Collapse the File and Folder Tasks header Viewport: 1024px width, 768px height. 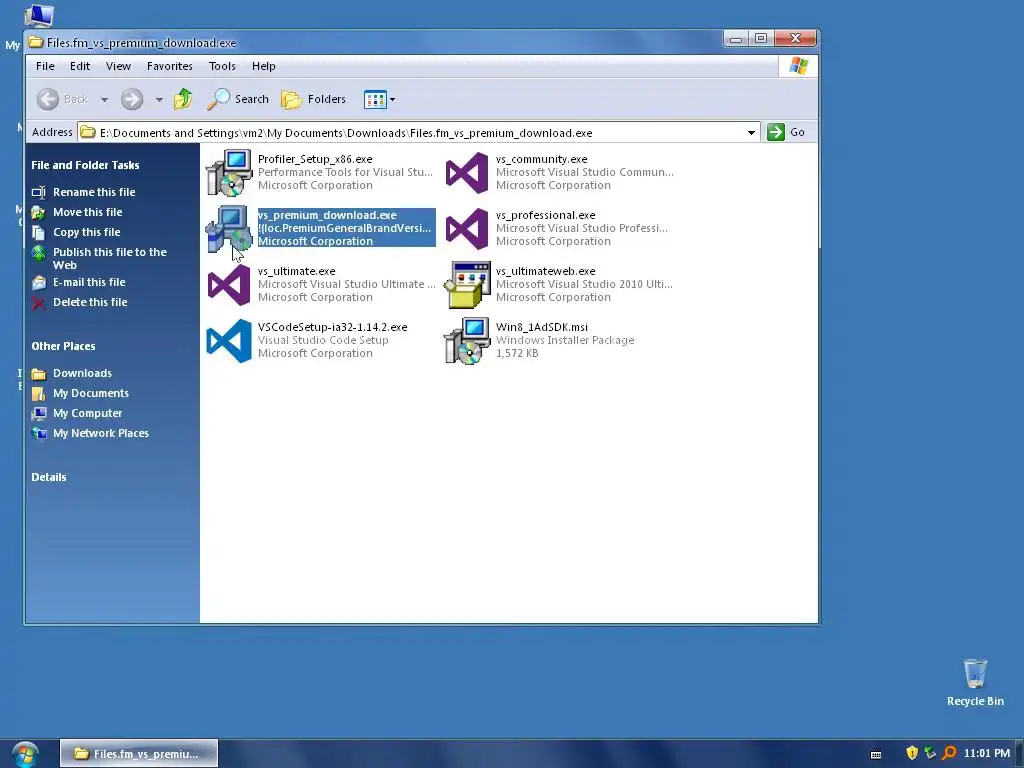coord(85,165)
